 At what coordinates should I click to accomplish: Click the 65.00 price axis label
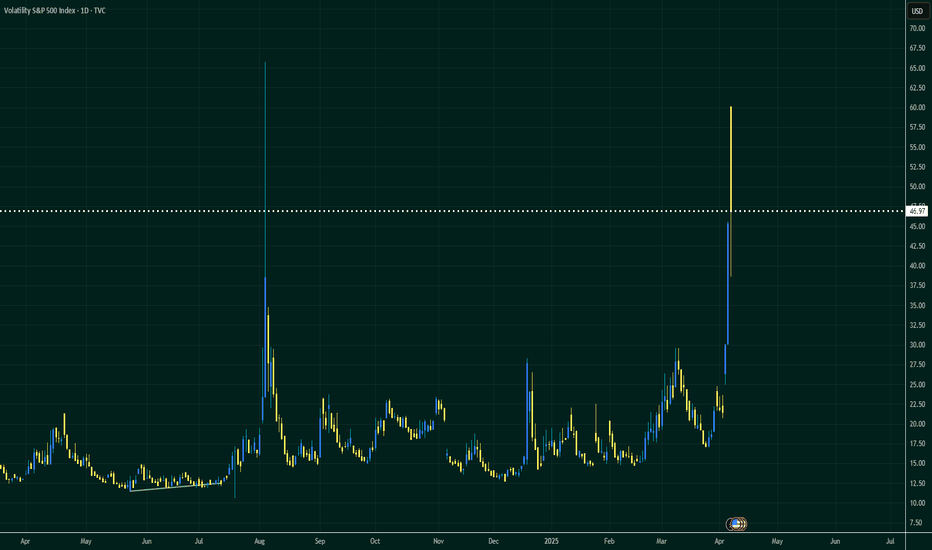click(918, 68)
